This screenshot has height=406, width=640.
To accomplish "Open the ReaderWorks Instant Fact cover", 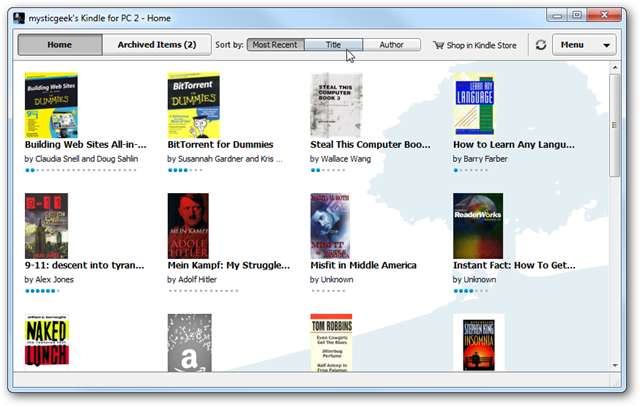I will (x=478, y=226).
